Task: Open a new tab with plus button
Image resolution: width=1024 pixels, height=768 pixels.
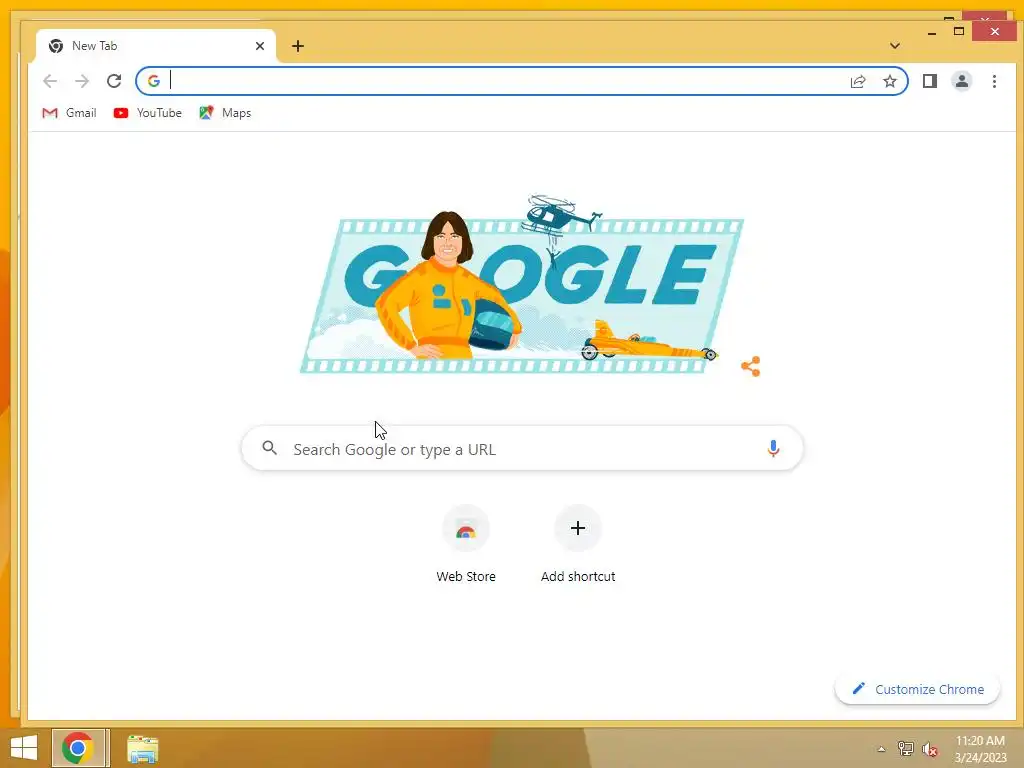Action: pos(298,46)
